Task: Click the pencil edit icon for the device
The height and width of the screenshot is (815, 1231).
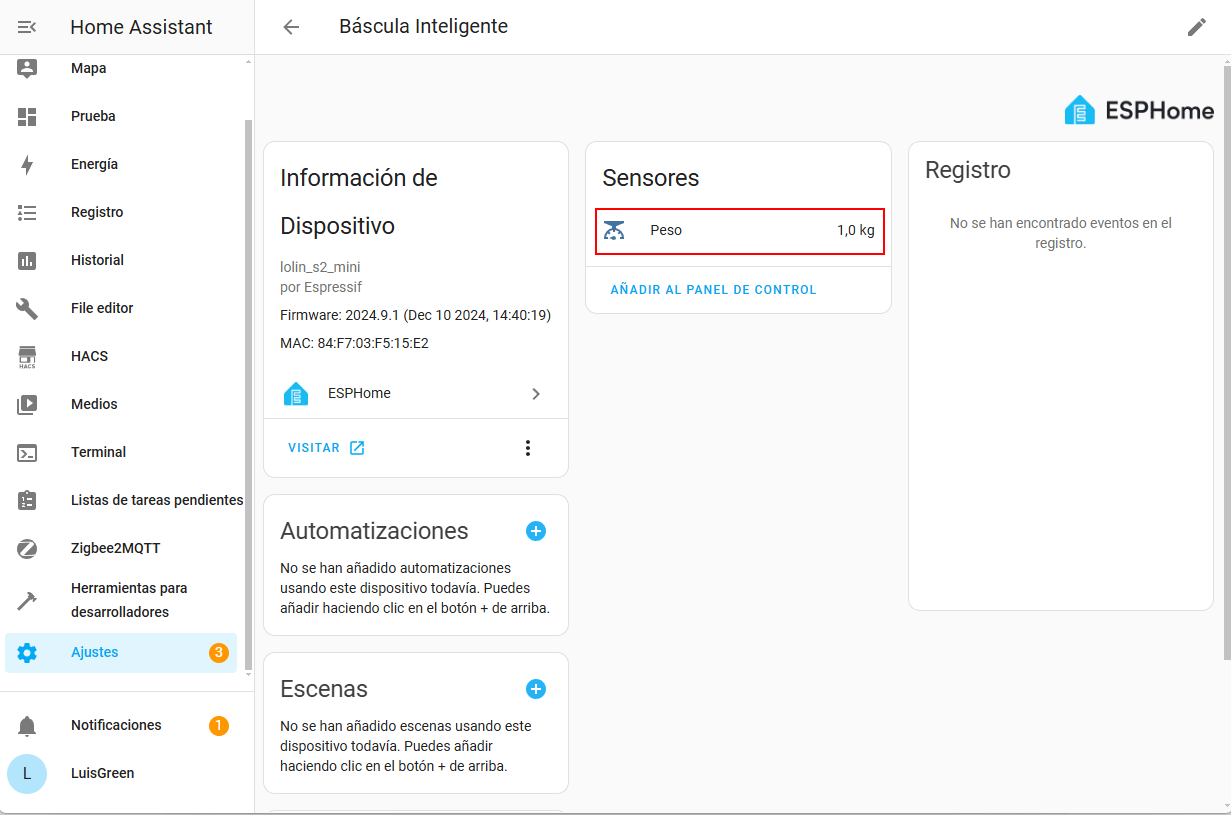Action: 1196,27
